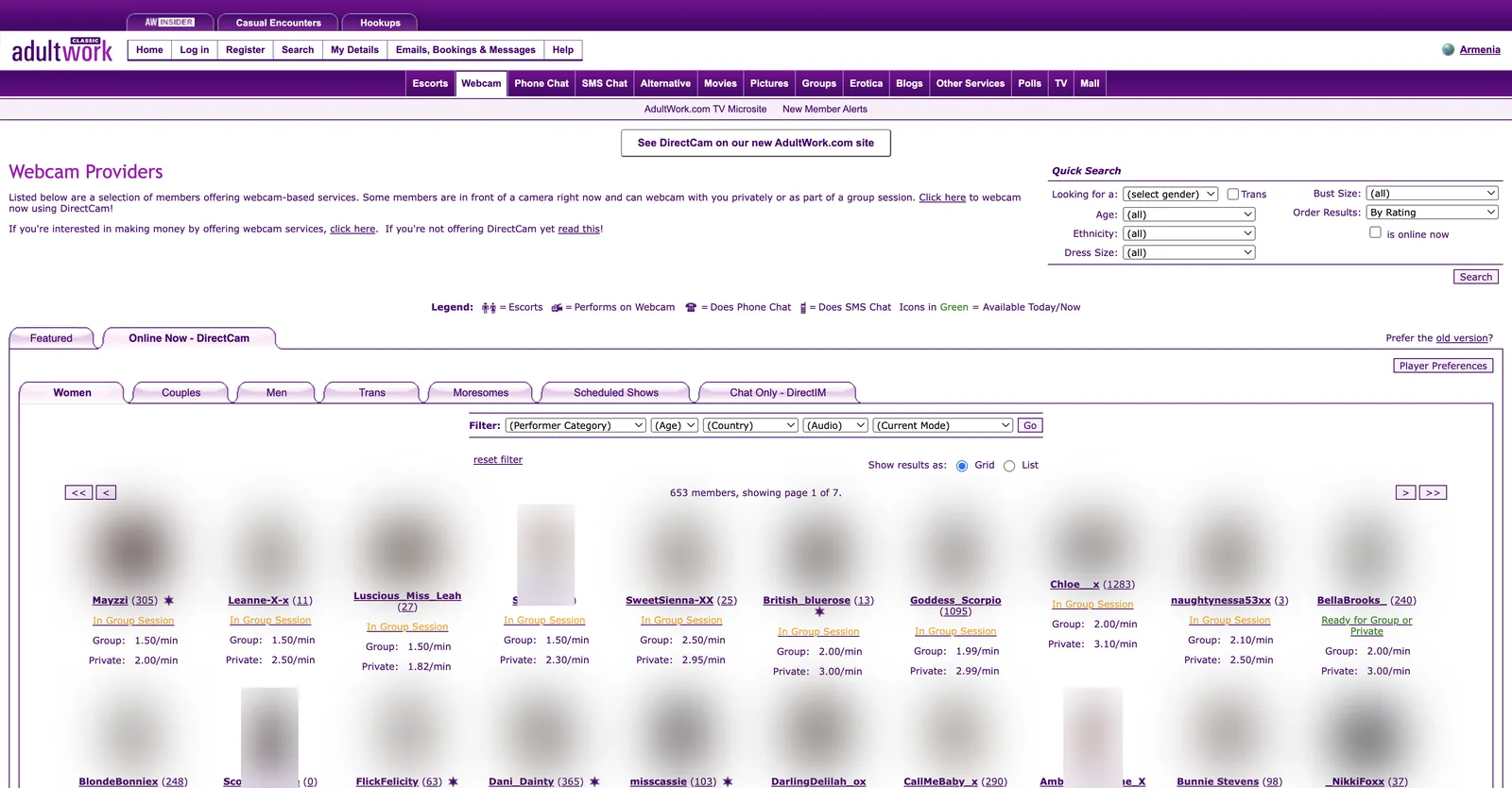The width and height of the screenshot is (1512, 788).
Task: Click the AW Insider top tab
Action: coord(169,22)
